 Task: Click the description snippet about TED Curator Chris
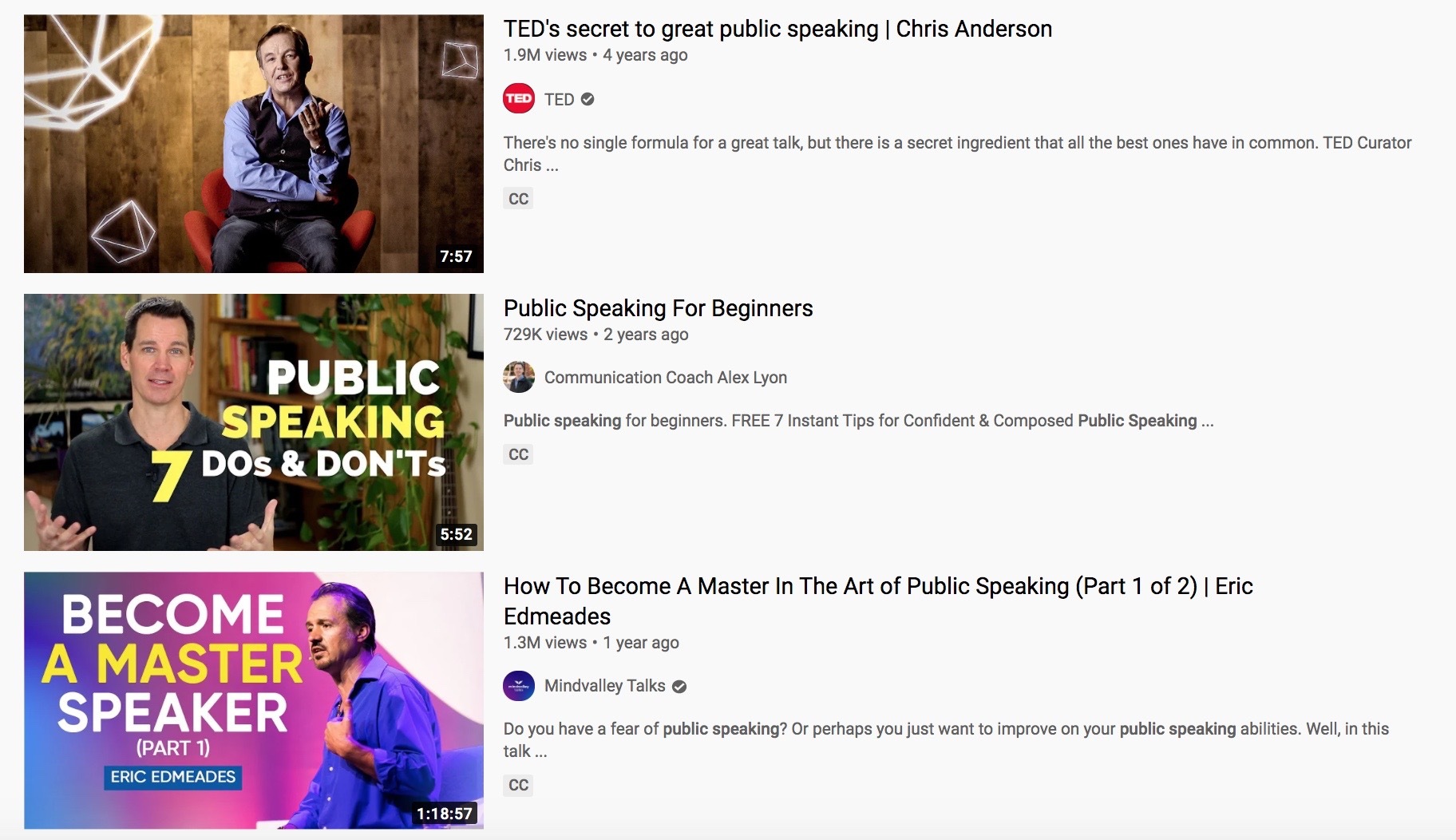click(957, 154)
